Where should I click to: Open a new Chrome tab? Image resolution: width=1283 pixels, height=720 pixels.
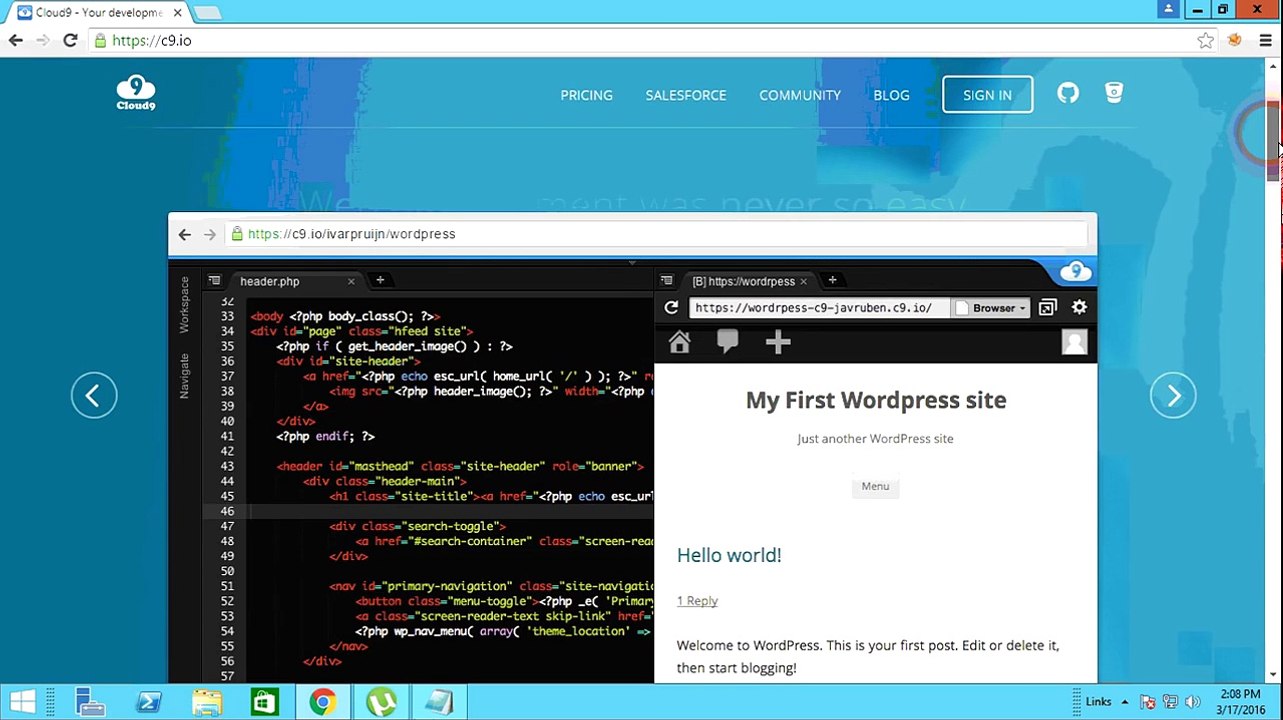[x=207, y=12]
